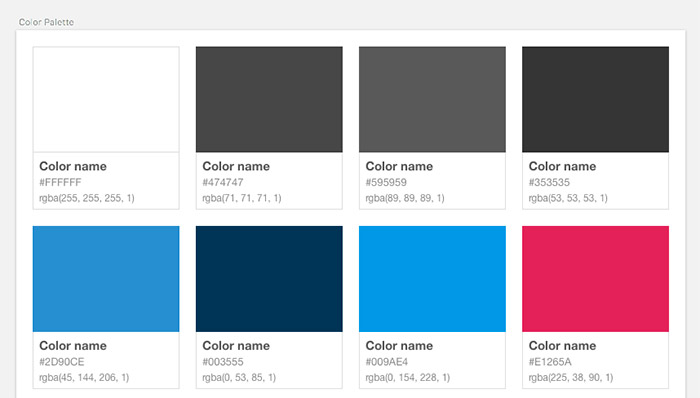
Task: Pick the gray #595959 color swatch
Action: tap(432, 100)
